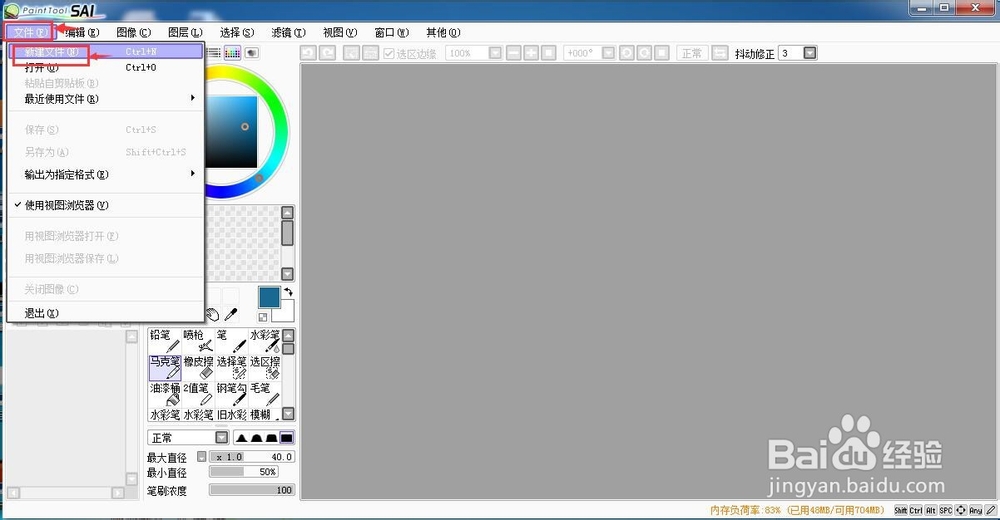This screenshot has width=1000, height=520.
Task: Toggle the small button beside 最大直径
Action: pyautogui.click(x=202, y=456)
